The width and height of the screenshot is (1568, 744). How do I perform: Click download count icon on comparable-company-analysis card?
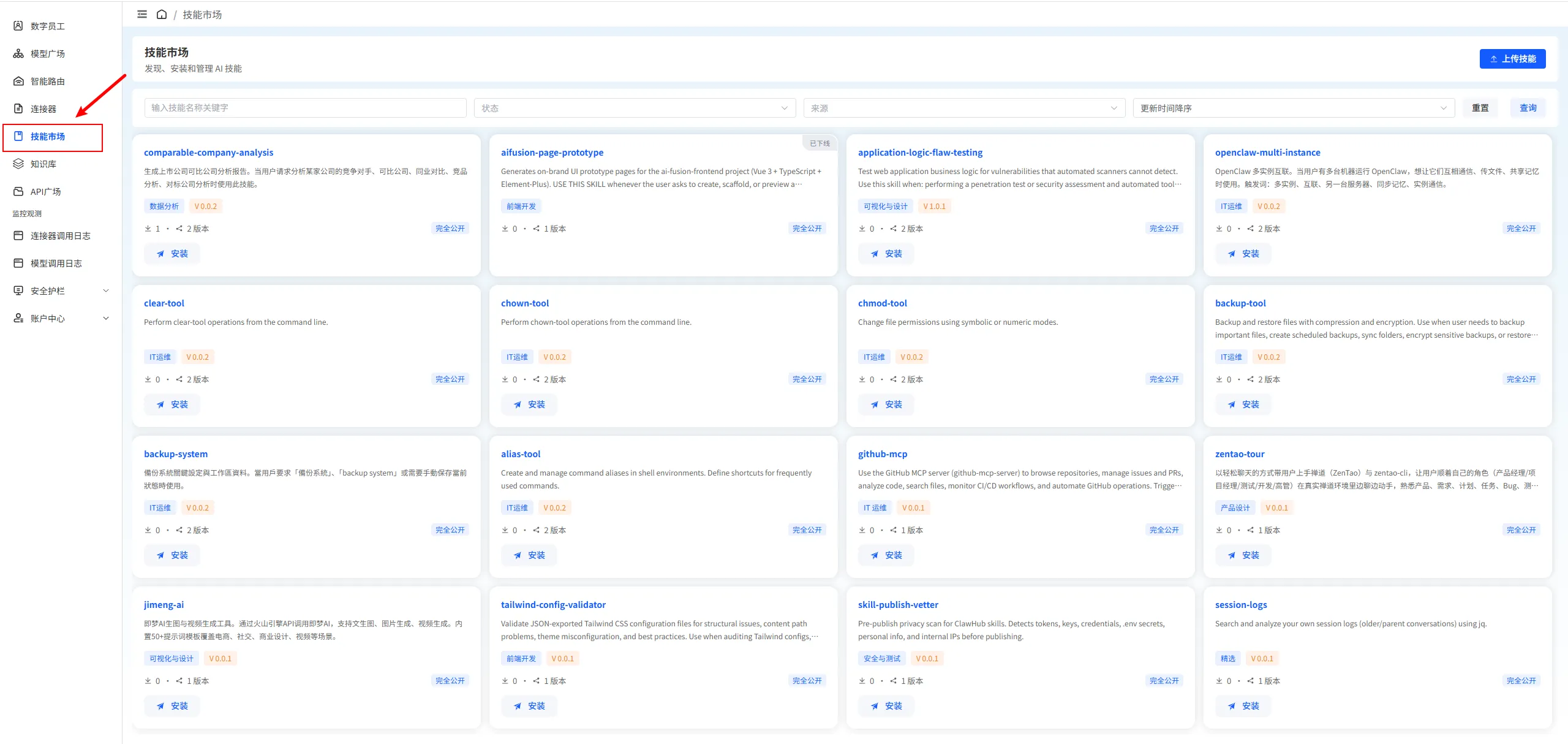coord(148,229)
